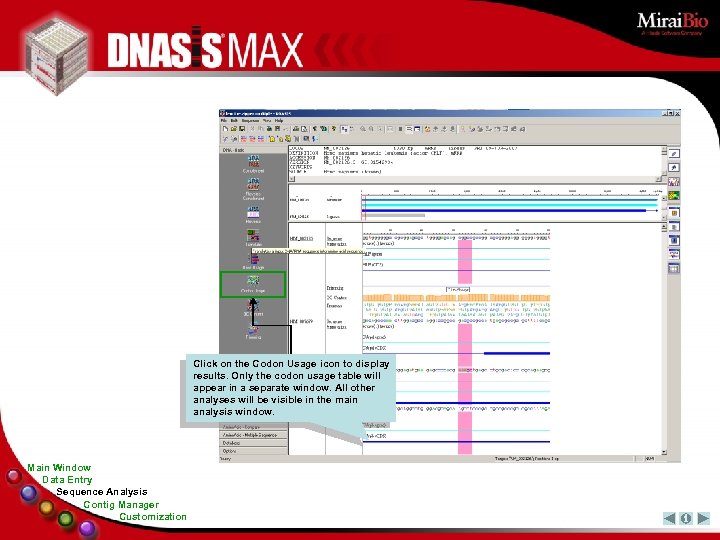Click the chart graph icon in right sidebar

tap(674, 182)
